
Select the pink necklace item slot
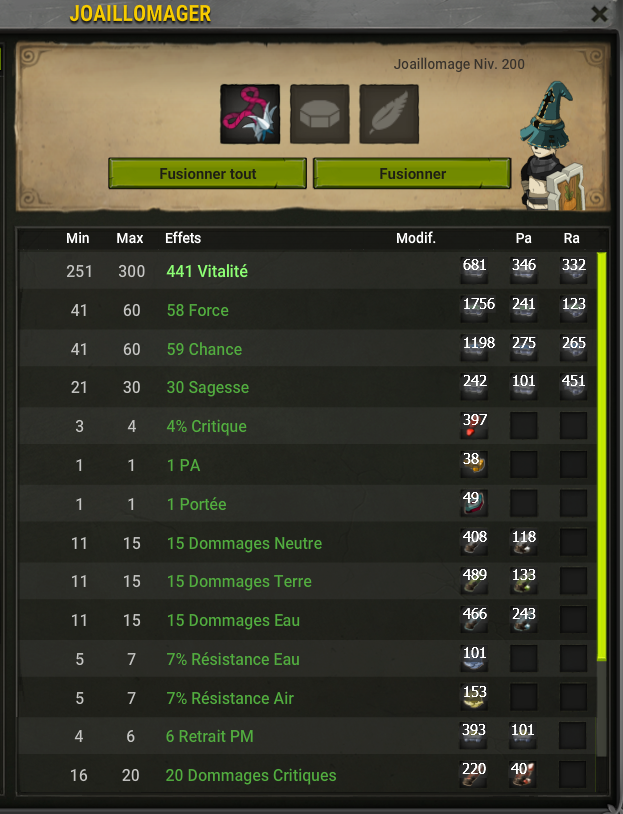(x=250, y=114)
